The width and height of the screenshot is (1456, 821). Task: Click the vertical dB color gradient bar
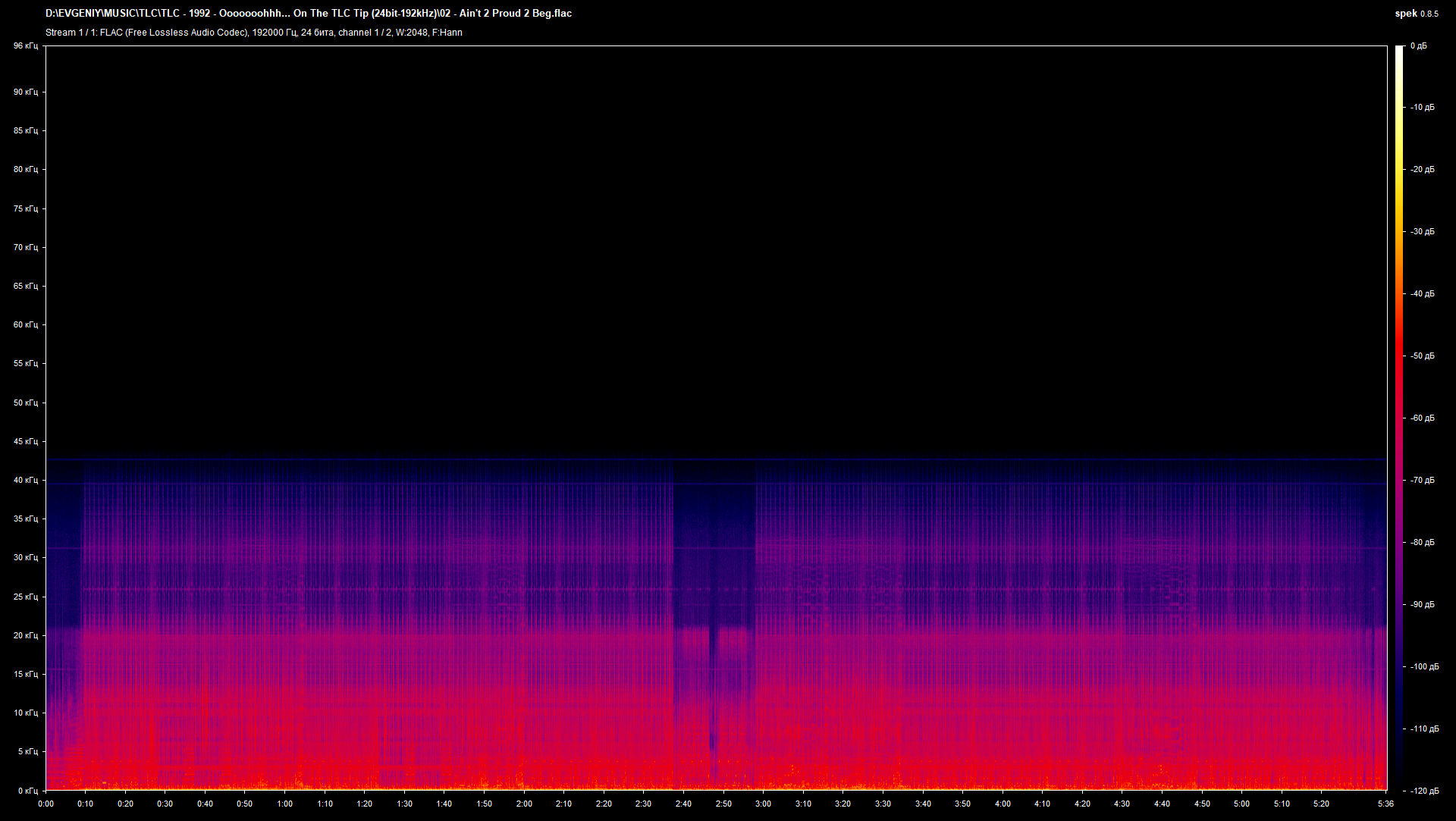tap(1400, 417)
